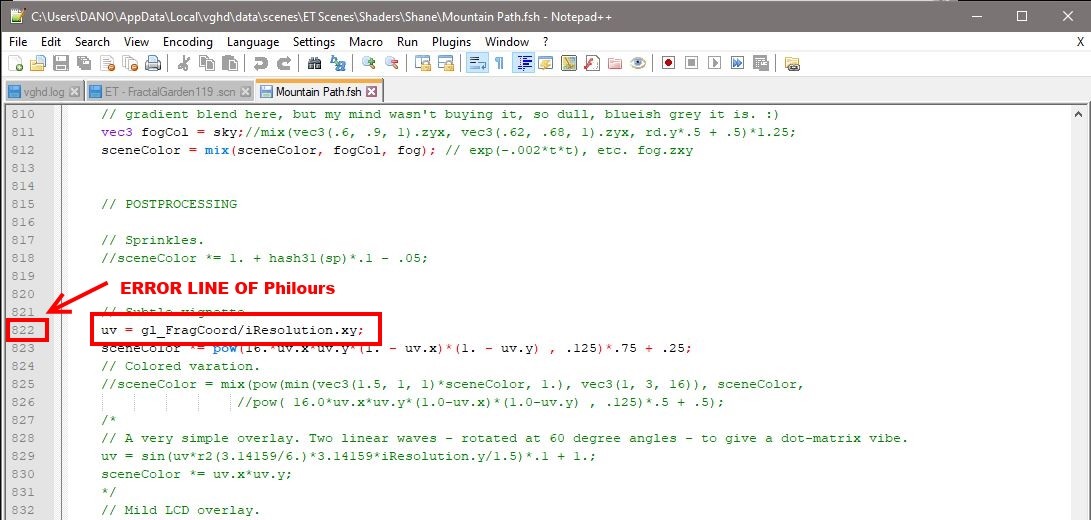Image resolution: width=1091 pixels, height=520 pixels.
Task: Open the Encoding menu
Action: click(188, 42)
